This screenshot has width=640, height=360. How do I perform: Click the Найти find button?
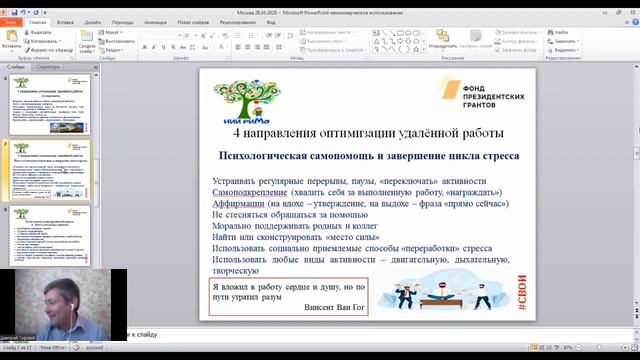558,32
